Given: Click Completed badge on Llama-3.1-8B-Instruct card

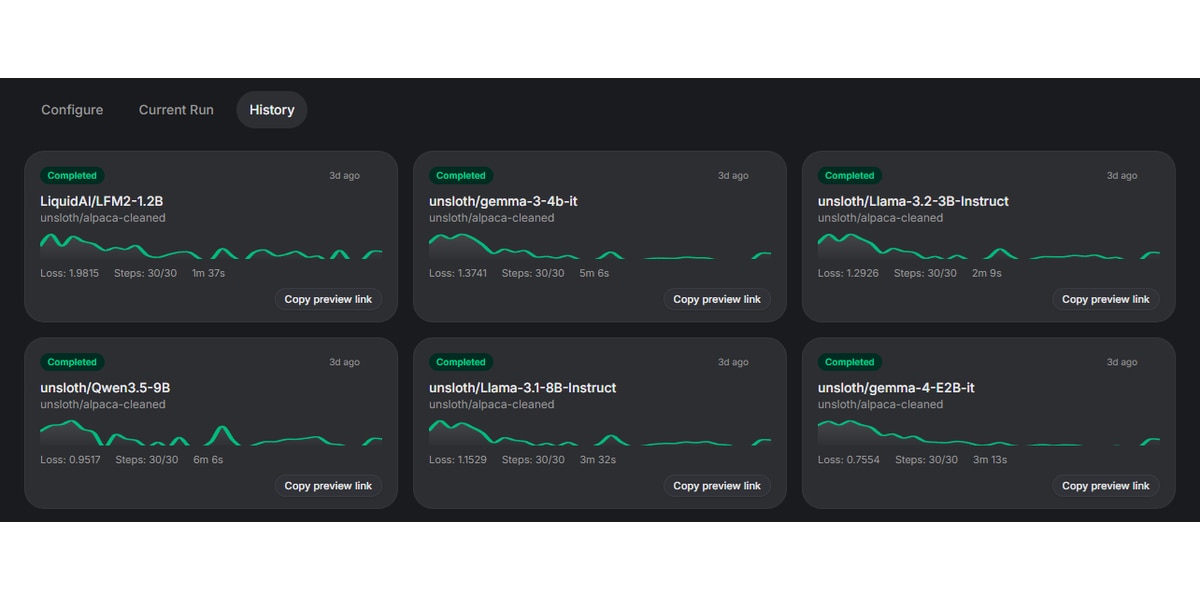Looking at the screenshot, I should (461, 363).
